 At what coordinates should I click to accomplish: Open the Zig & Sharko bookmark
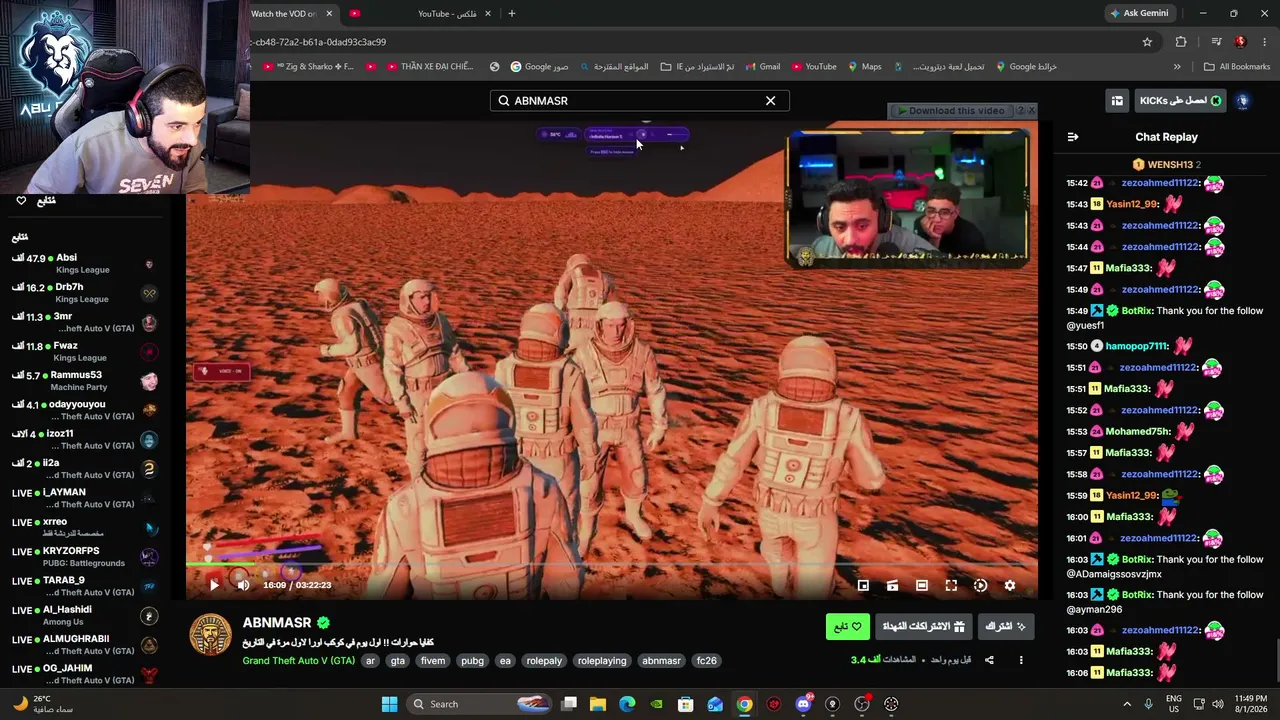(308, 67)
